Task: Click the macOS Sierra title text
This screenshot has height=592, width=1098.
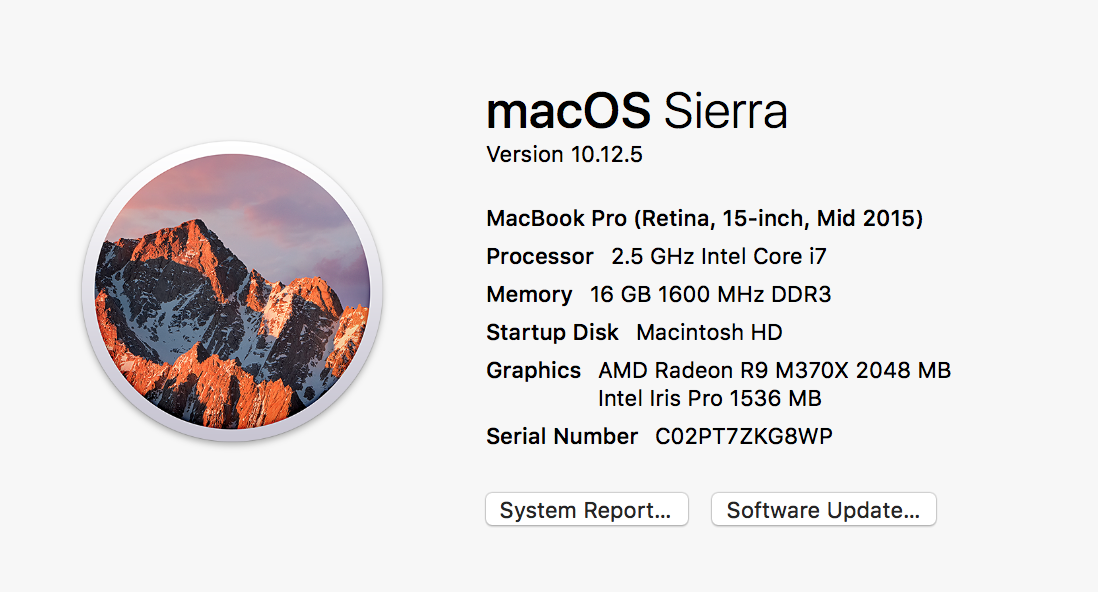Action: click(637, 111)
